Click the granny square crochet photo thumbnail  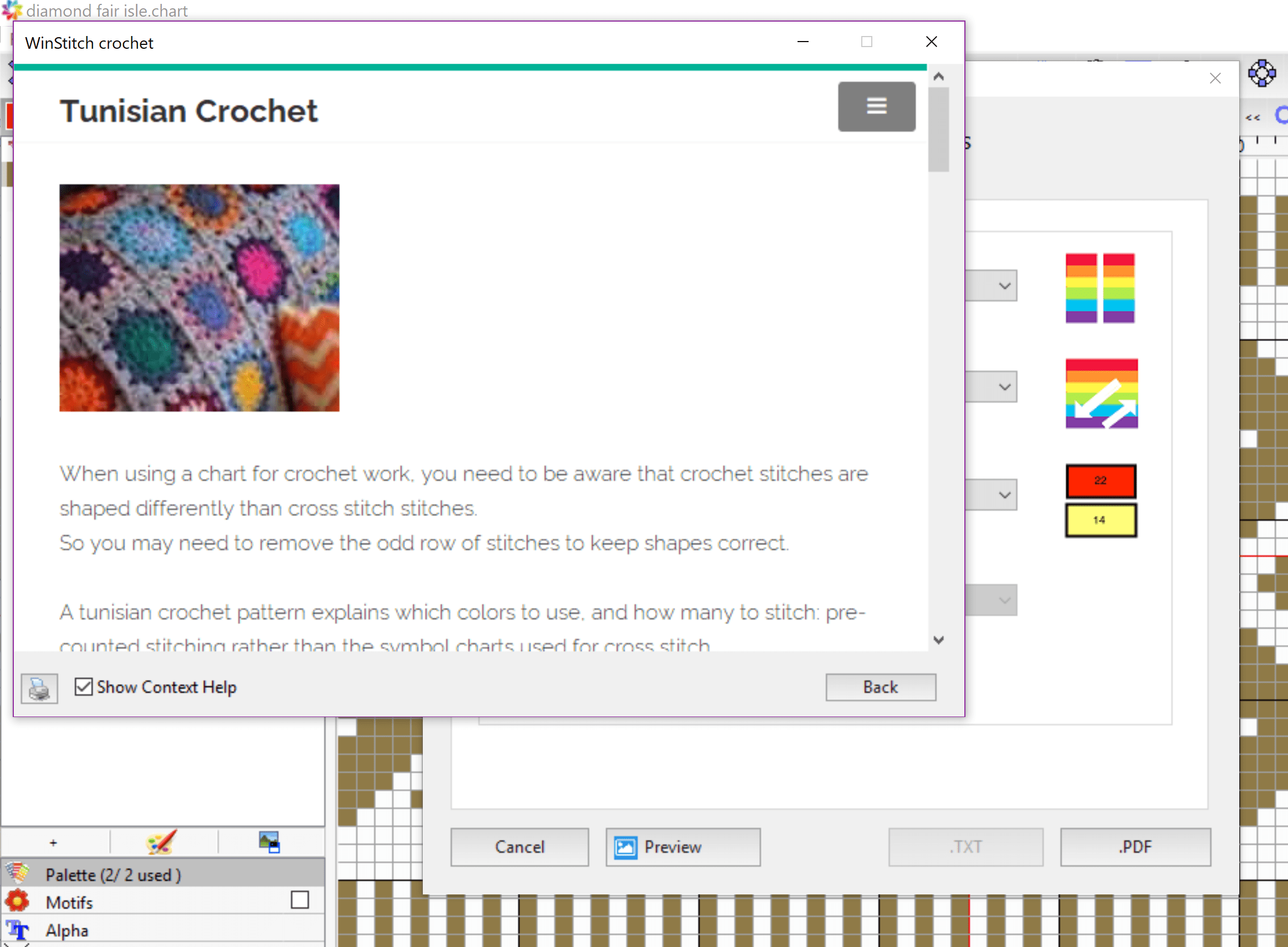pyautogui.click(x=198, y=297)
